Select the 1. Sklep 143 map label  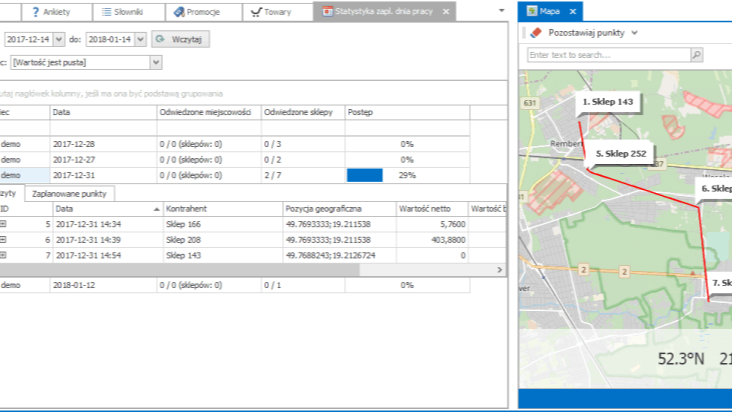(608, 102)
